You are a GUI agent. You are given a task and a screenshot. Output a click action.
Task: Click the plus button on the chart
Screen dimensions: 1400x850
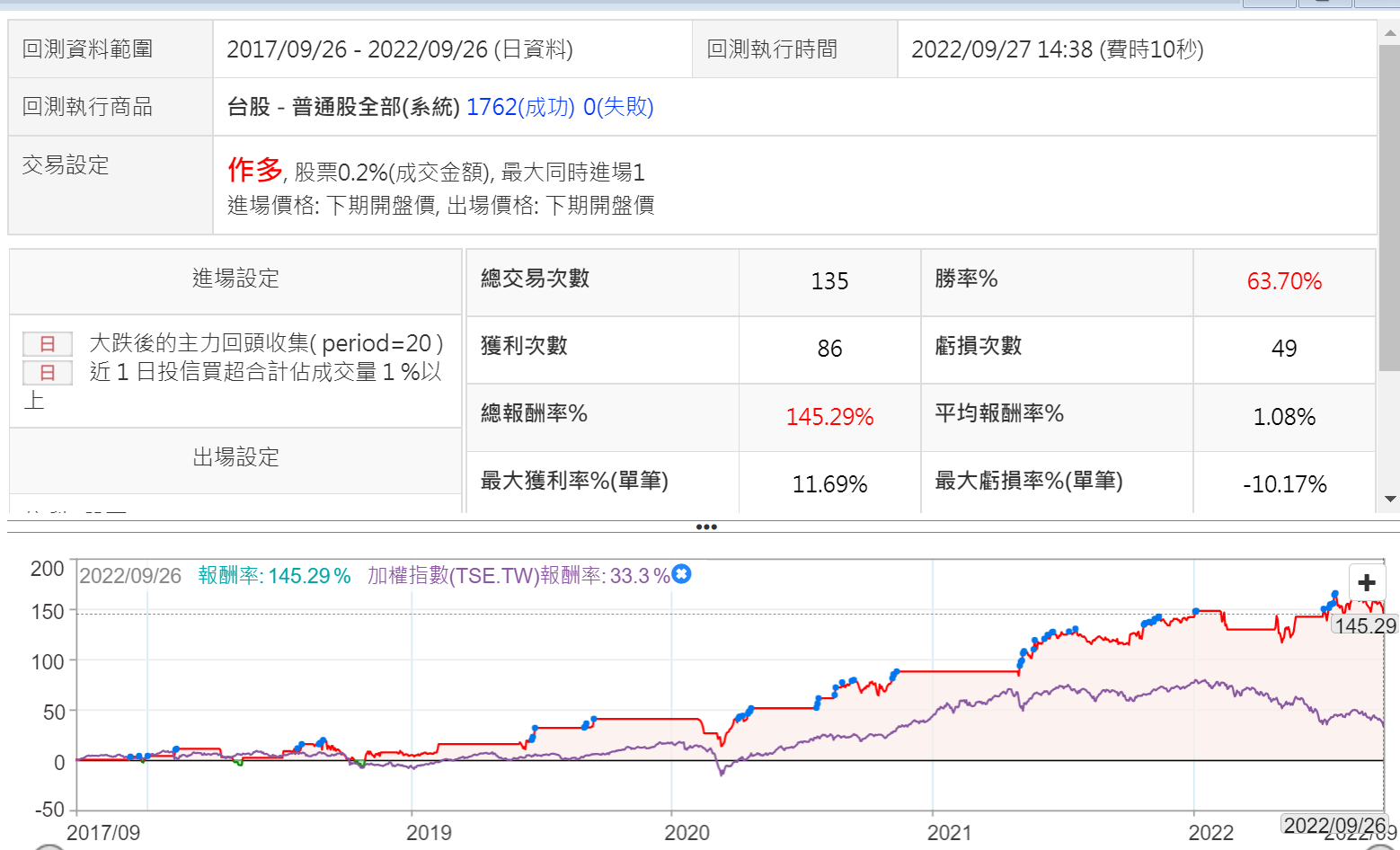coord(1367,583)
